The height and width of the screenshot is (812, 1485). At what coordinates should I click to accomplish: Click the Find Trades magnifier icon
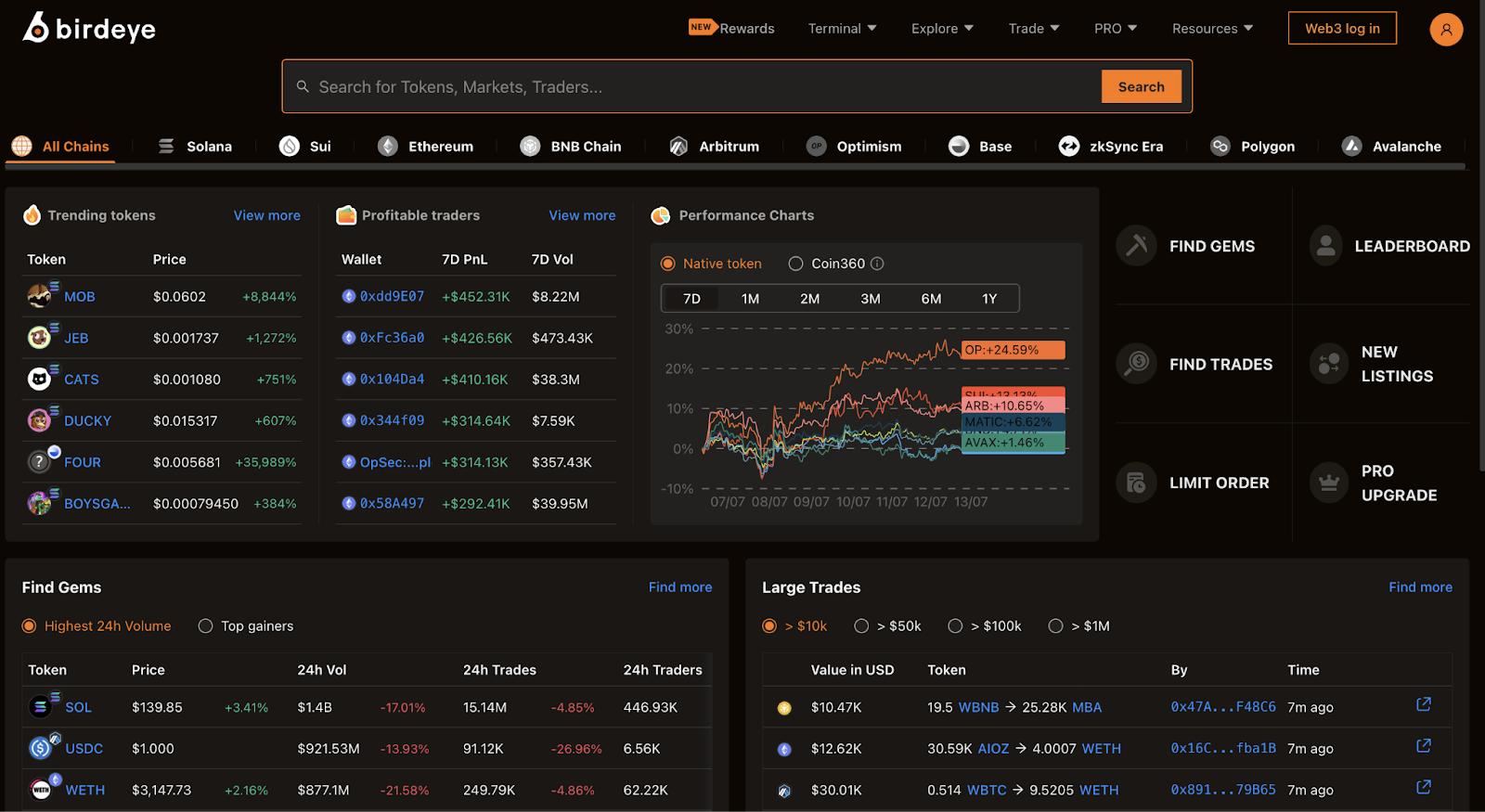point(1136,364)
